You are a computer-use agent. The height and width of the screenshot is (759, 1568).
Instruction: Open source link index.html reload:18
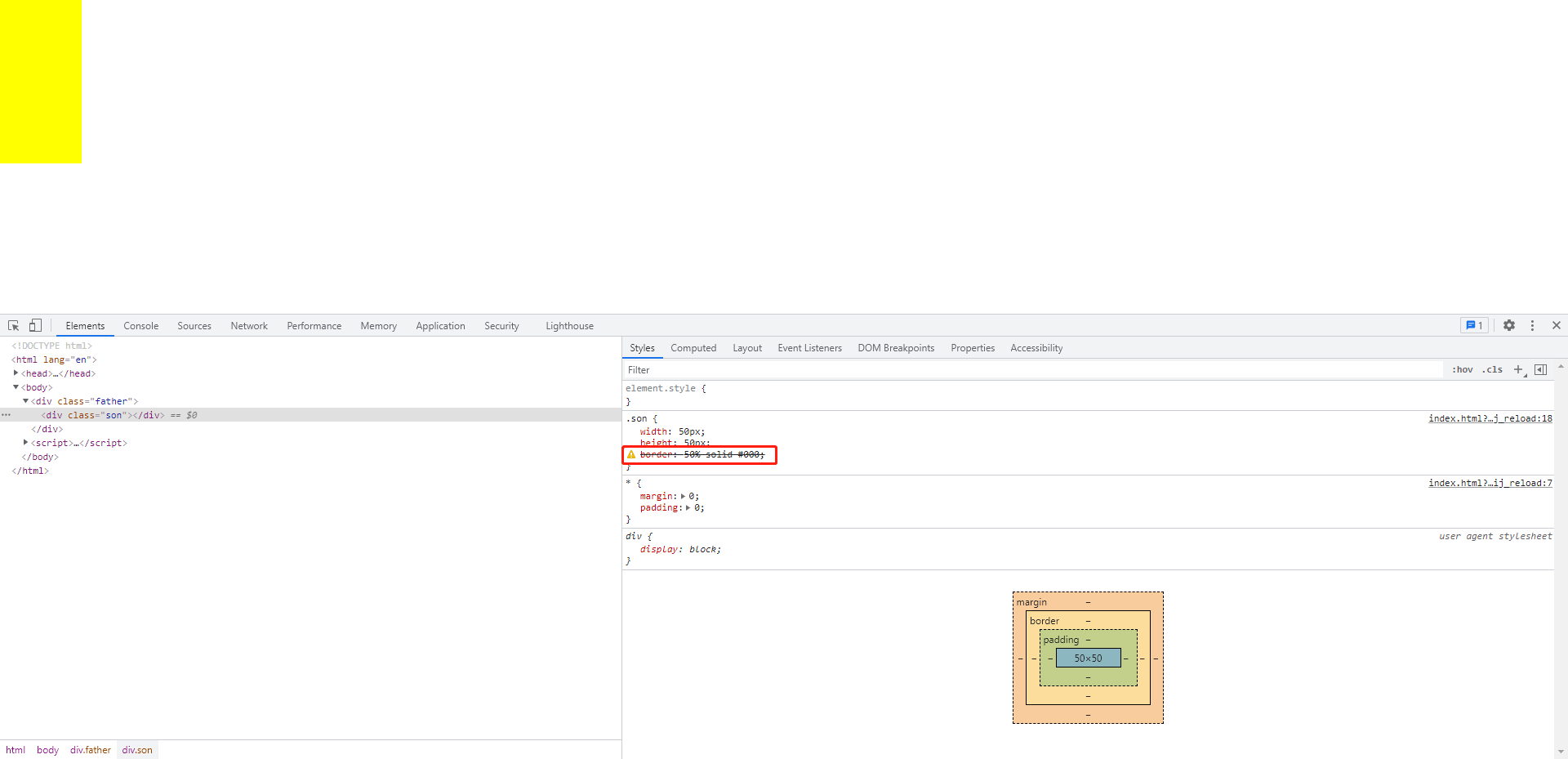point(1490,418)
